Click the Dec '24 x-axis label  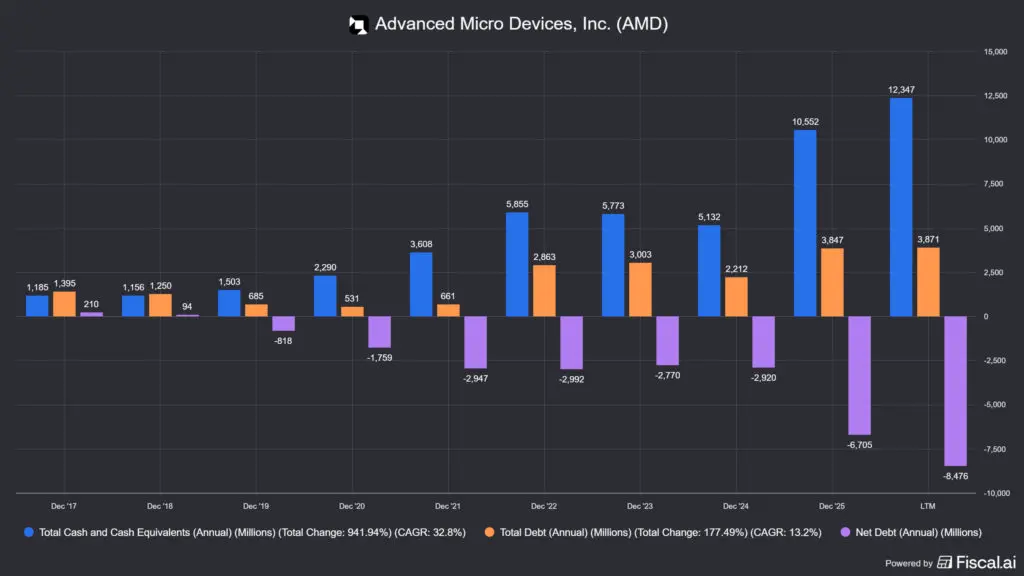click(x=736, y=506)
